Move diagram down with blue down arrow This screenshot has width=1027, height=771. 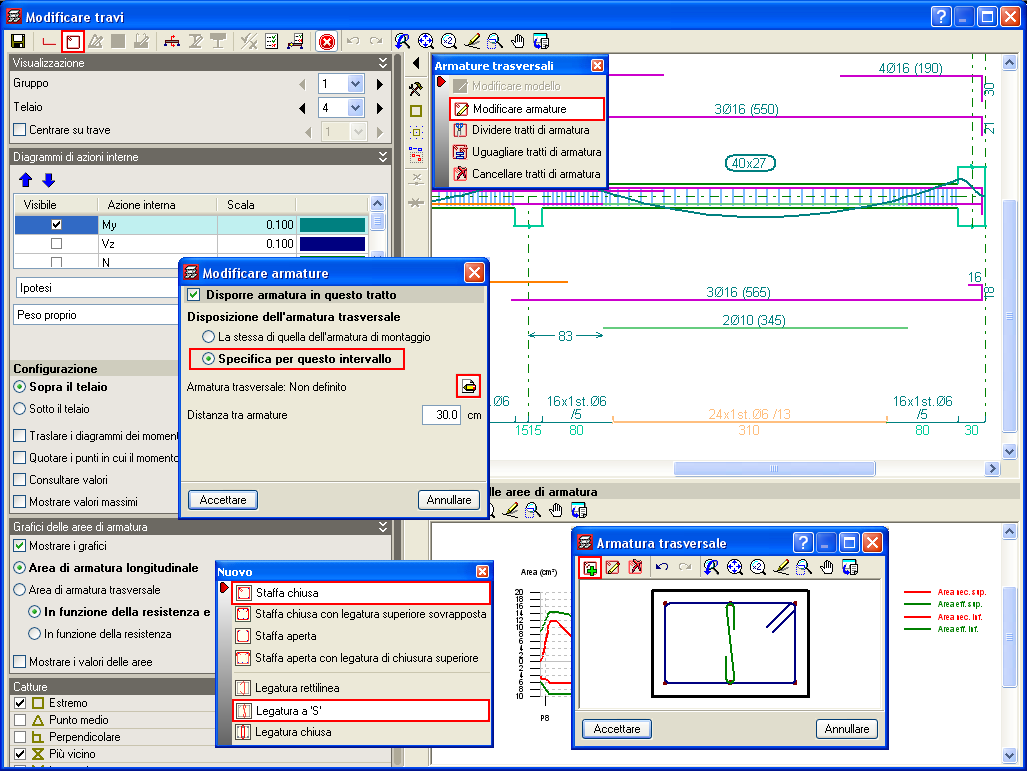coord(48,180)
